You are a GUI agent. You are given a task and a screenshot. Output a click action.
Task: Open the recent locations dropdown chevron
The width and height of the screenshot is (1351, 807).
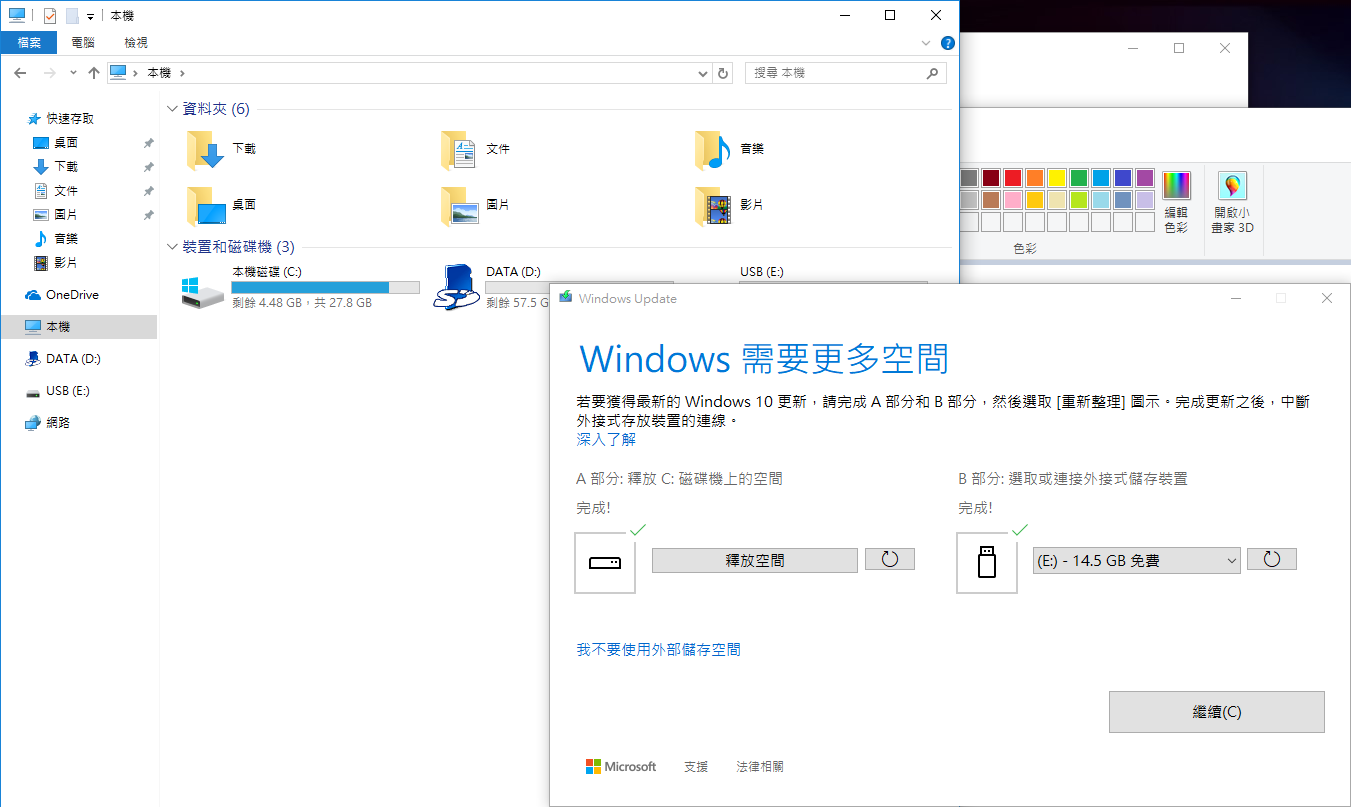pos(73,73)
